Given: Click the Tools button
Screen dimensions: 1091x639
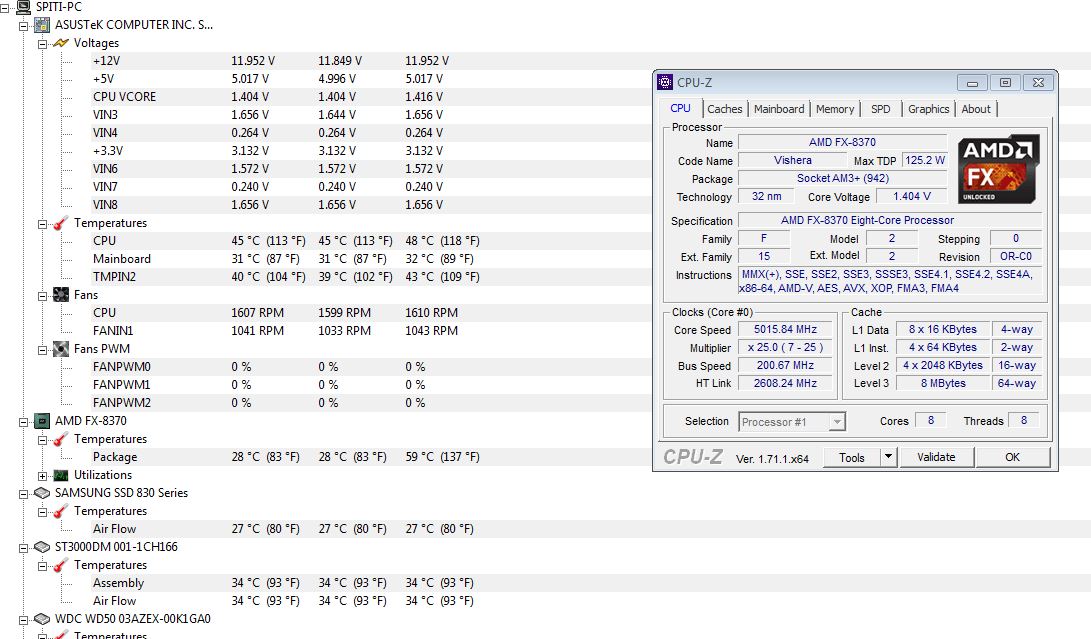Looking at the screenshot, I should pos(852,457).
